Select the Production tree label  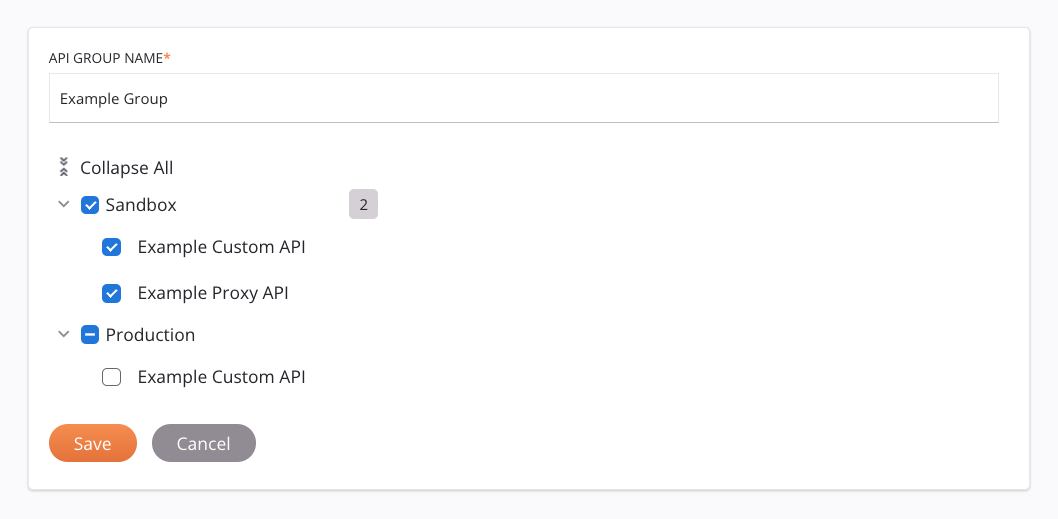point(150,335)
